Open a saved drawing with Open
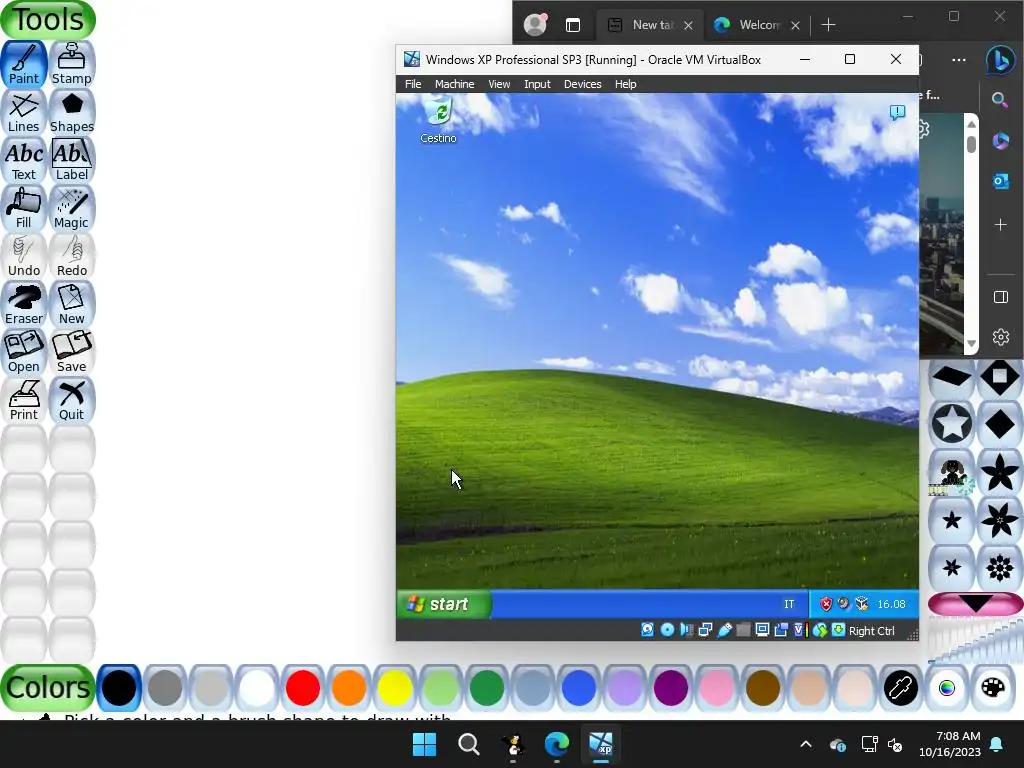The width and height of the screenshot is (1024, 768). (x=24, y=352)
